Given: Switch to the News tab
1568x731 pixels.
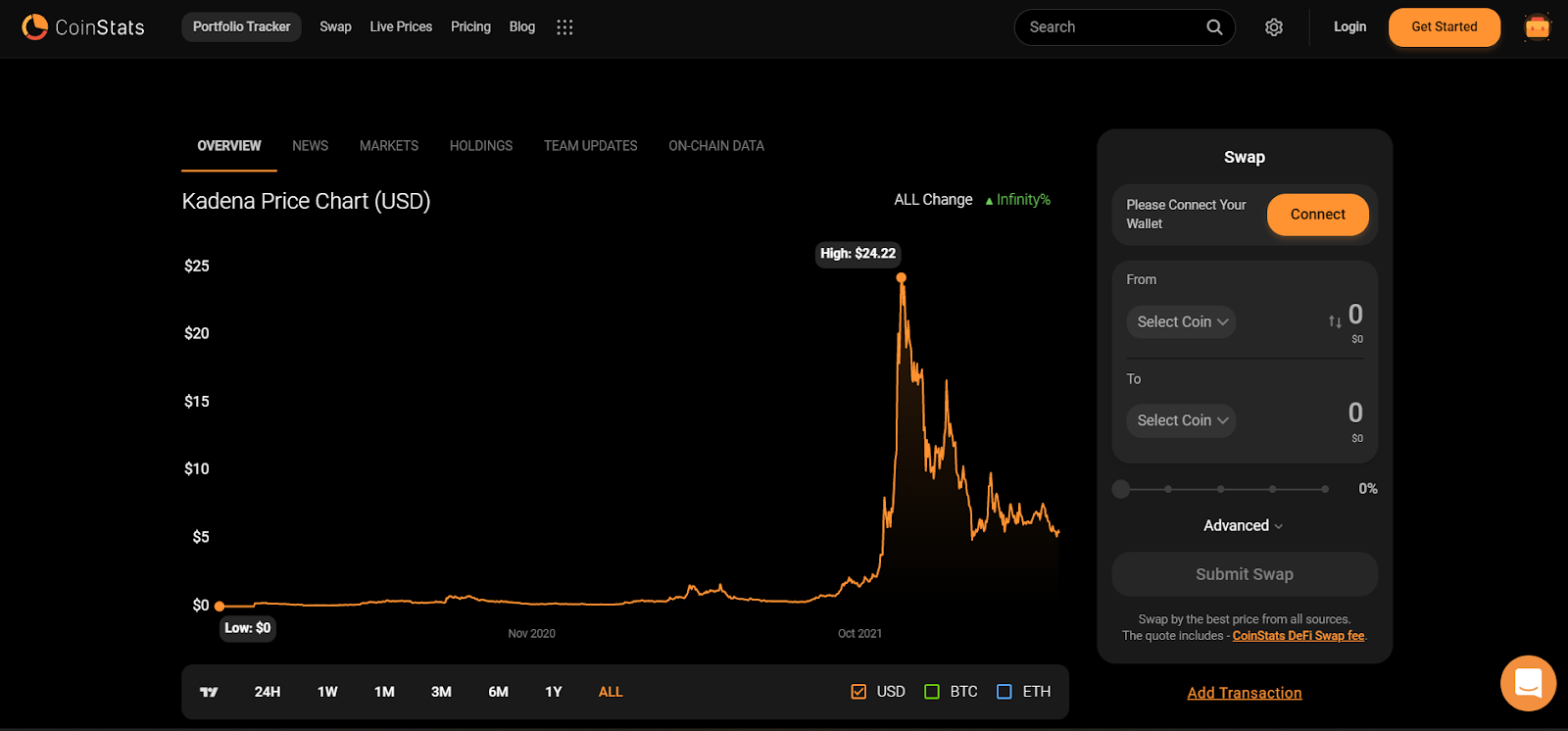Looking at the screenshot, I should tap(310, 146).
